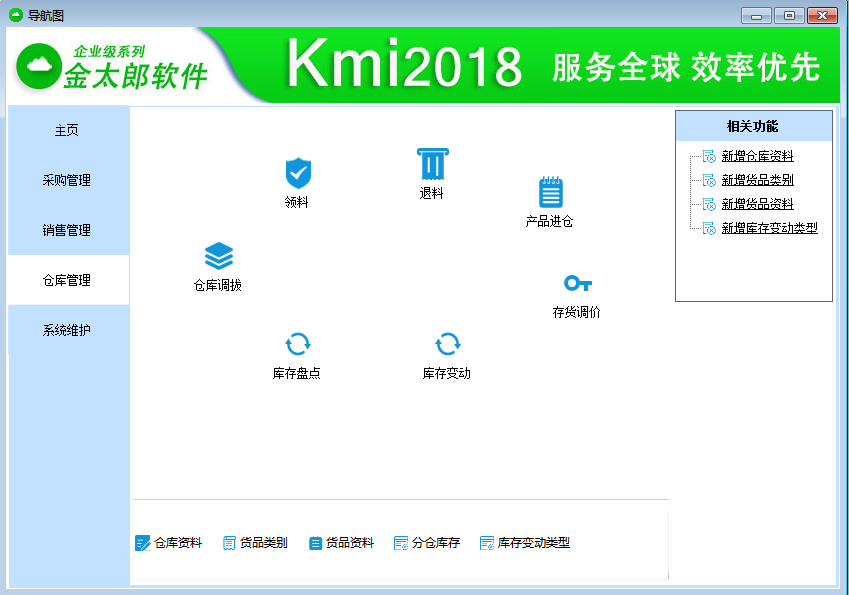
Task: Launch 库存盘点 stock taking
Action: (x=299, y=350)
